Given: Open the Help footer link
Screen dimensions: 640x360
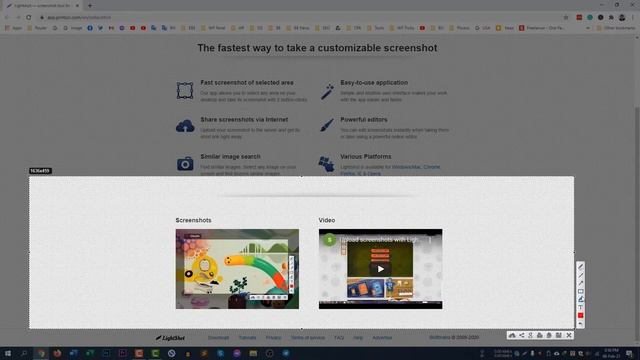Looking at the screenshot, I should tap(358, 338).
